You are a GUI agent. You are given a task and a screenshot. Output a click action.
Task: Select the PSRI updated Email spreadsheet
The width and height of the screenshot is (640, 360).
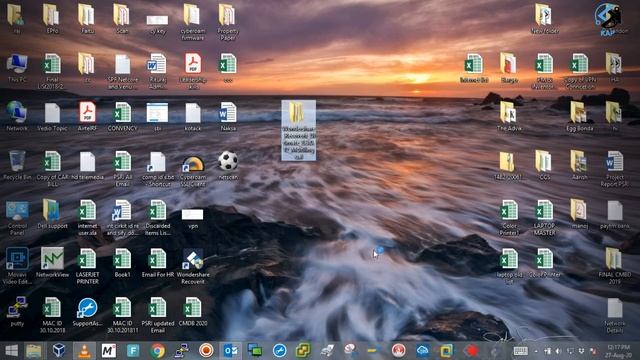pyautogui.click(x=158, y=315)
